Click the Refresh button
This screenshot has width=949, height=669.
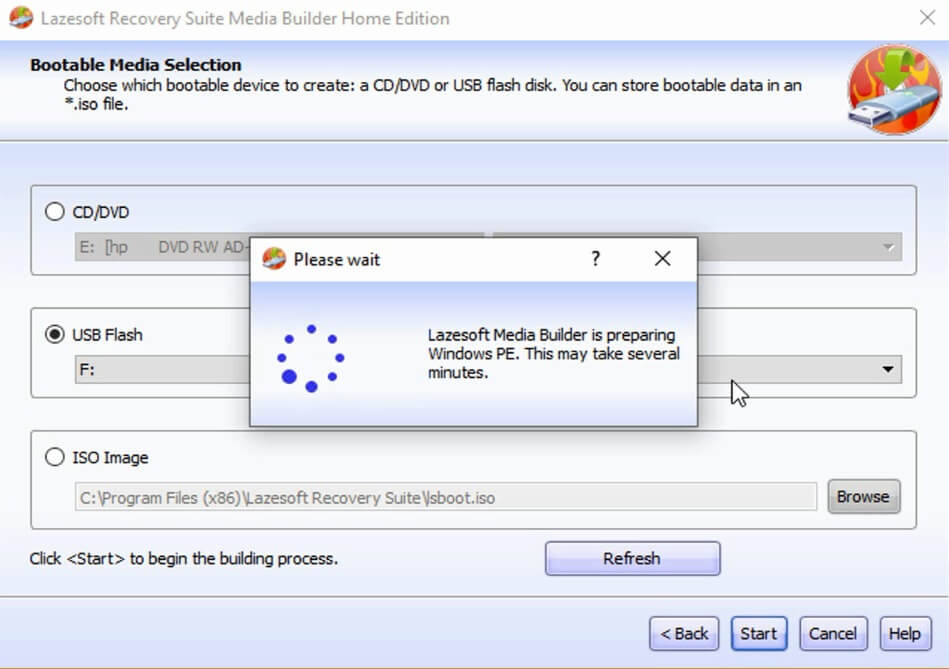(632, 558)
